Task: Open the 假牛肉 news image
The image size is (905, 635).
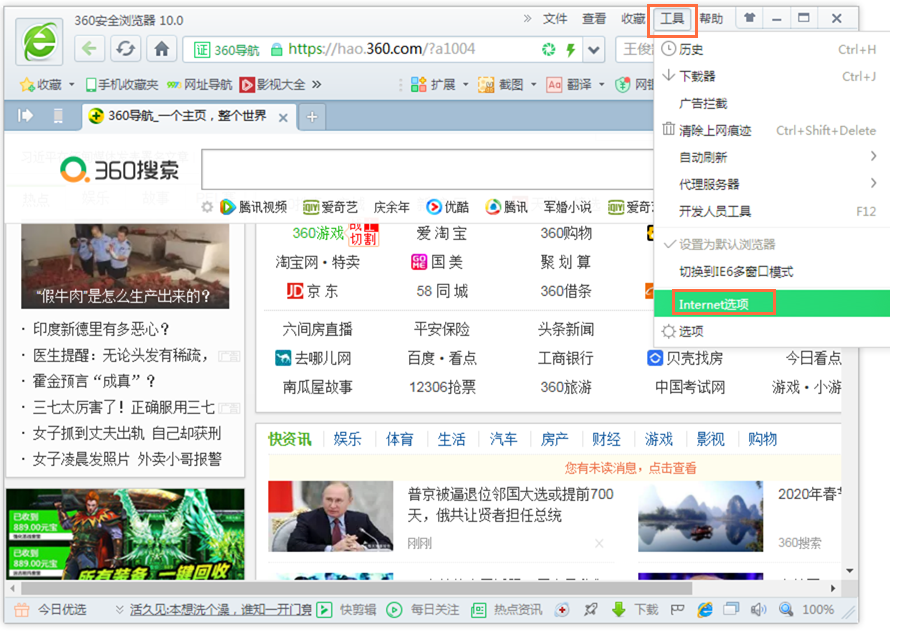Action: [125, 266]
